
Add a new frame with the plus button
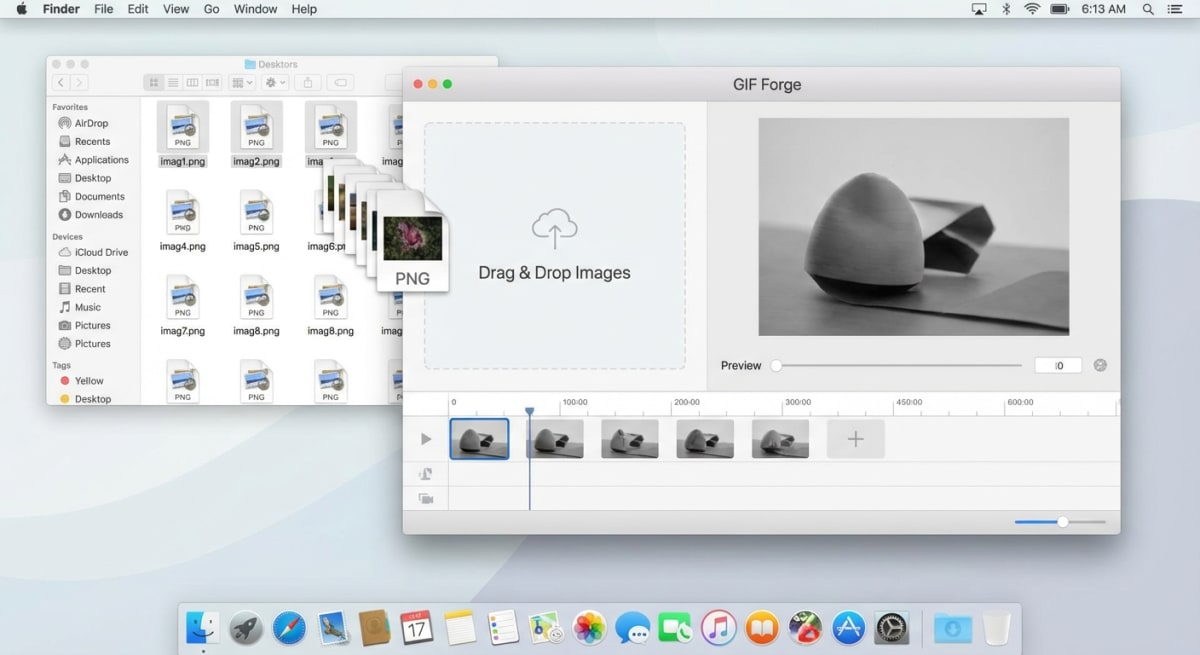click(x=855, y=438)
